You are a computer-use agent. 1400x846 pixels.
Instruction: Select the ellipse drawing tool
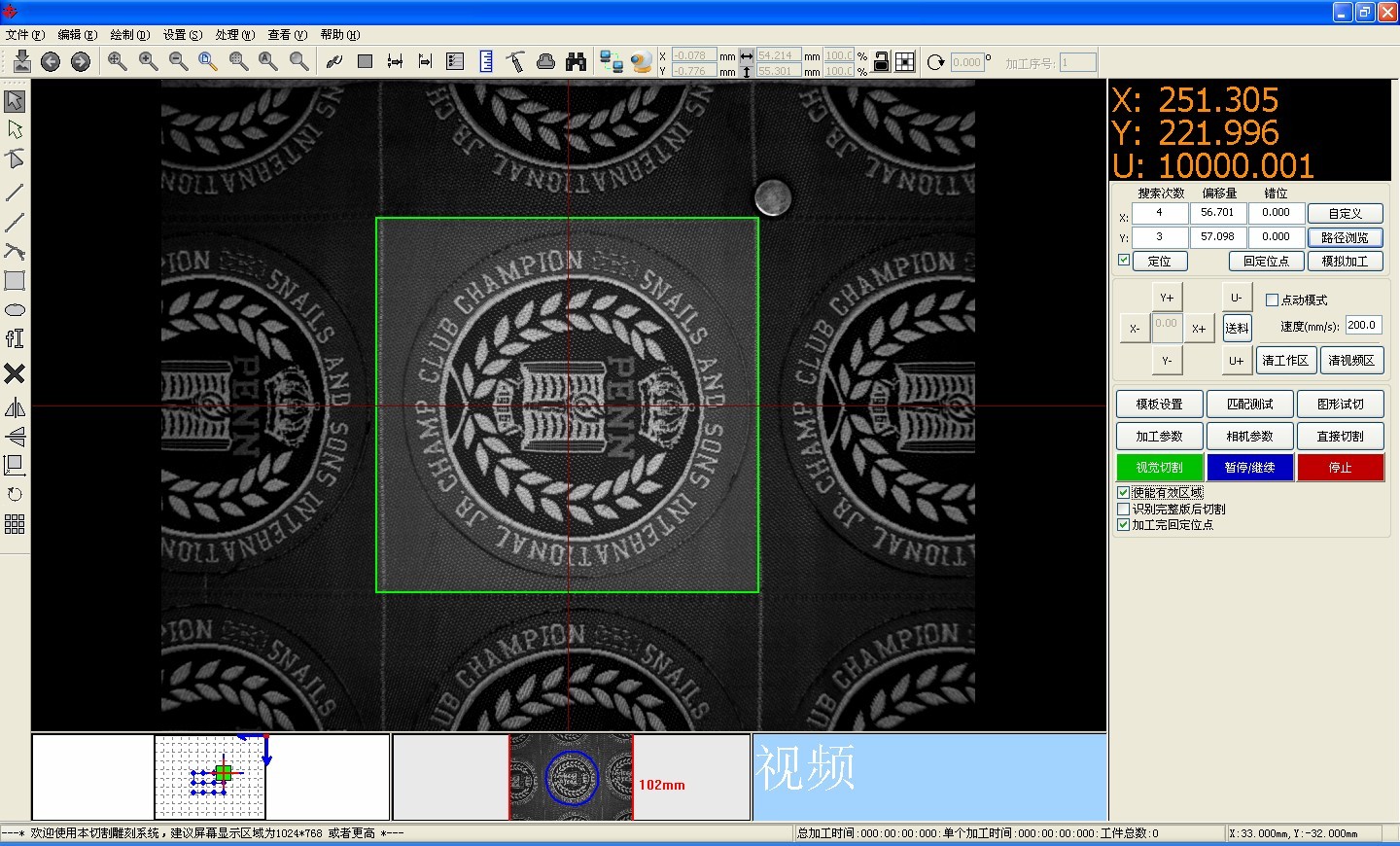coord(15,310)
